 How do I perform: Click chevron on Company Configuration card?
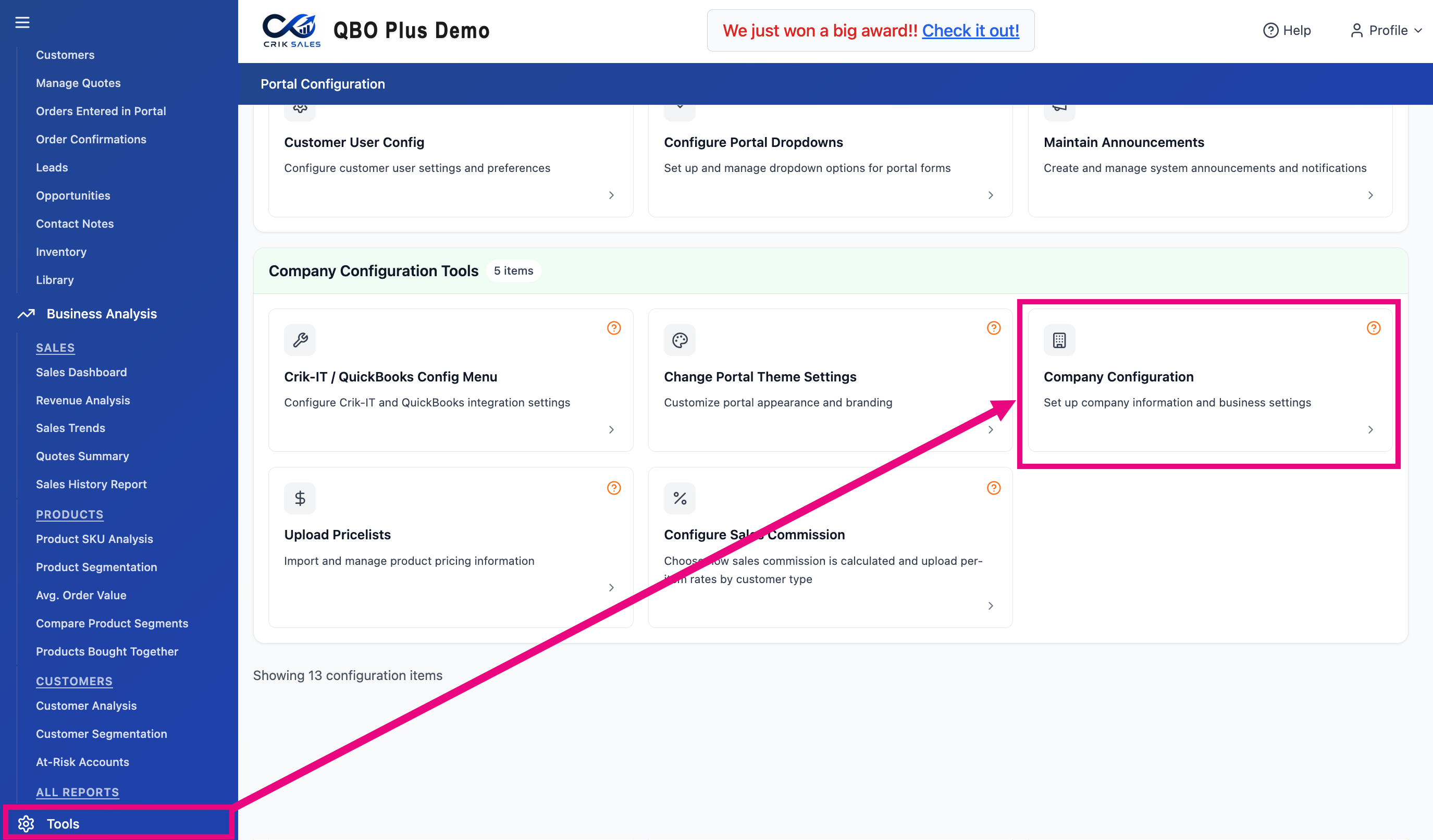(1370, 429)
